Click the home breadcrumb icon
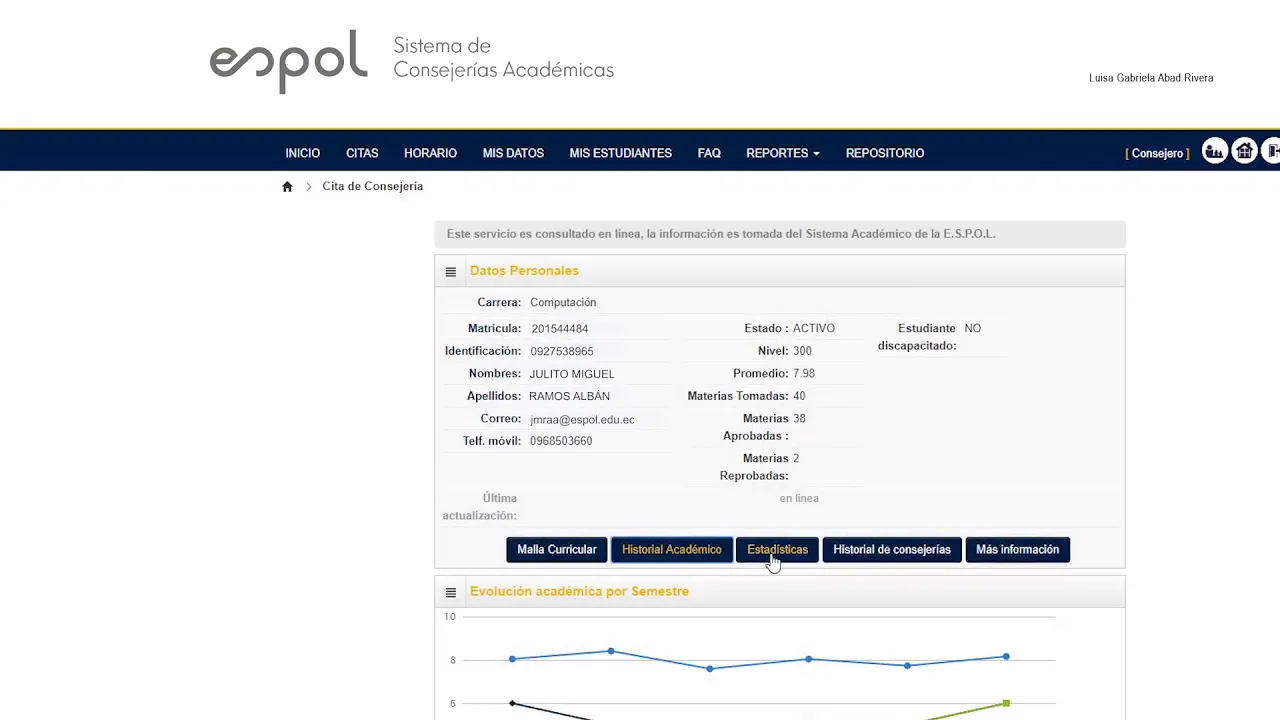This screenshot has width=1280, height=720. 287,187
